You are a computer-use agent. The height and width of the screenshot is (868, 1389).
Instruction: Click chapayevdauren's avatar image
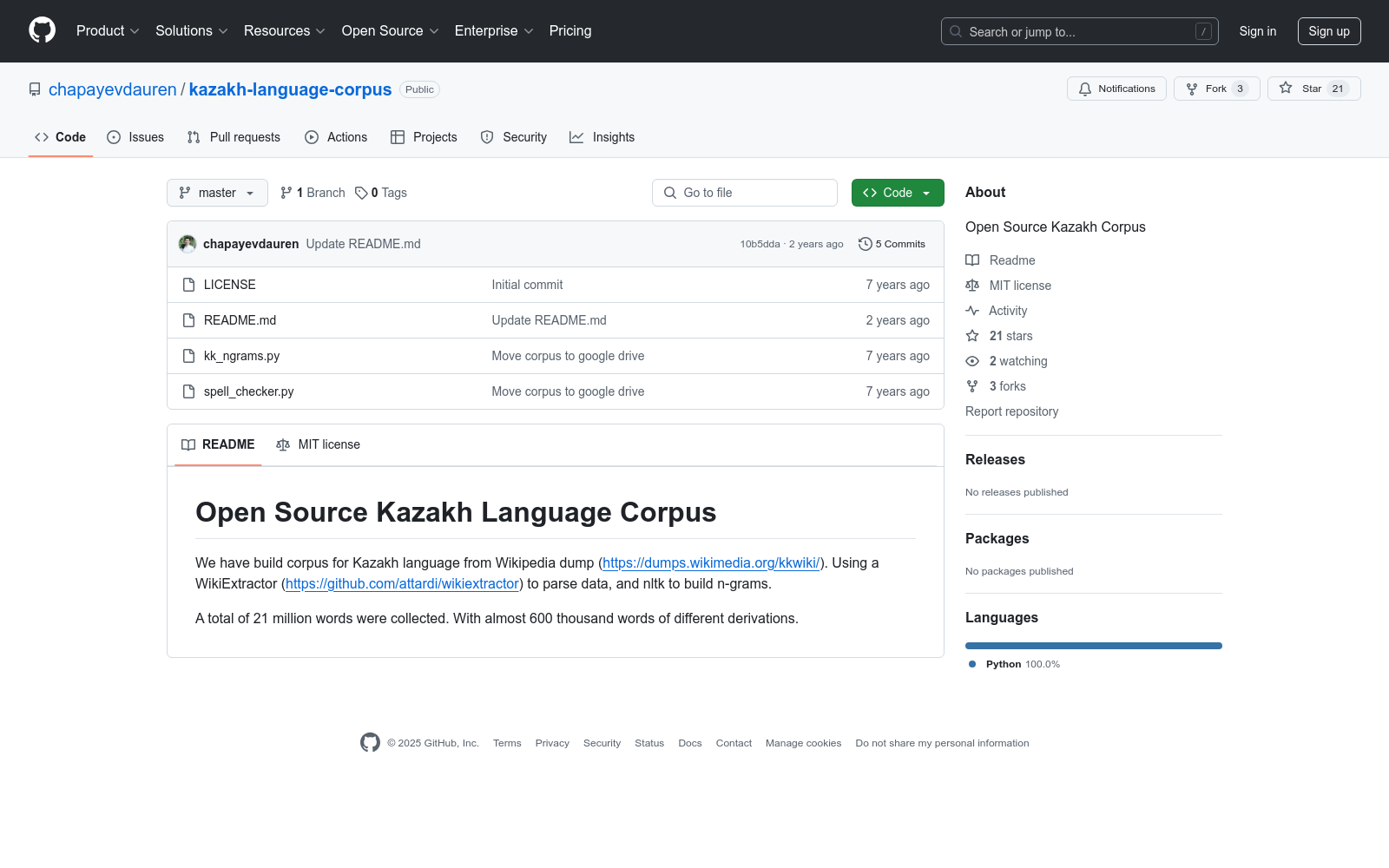point(188,244)
